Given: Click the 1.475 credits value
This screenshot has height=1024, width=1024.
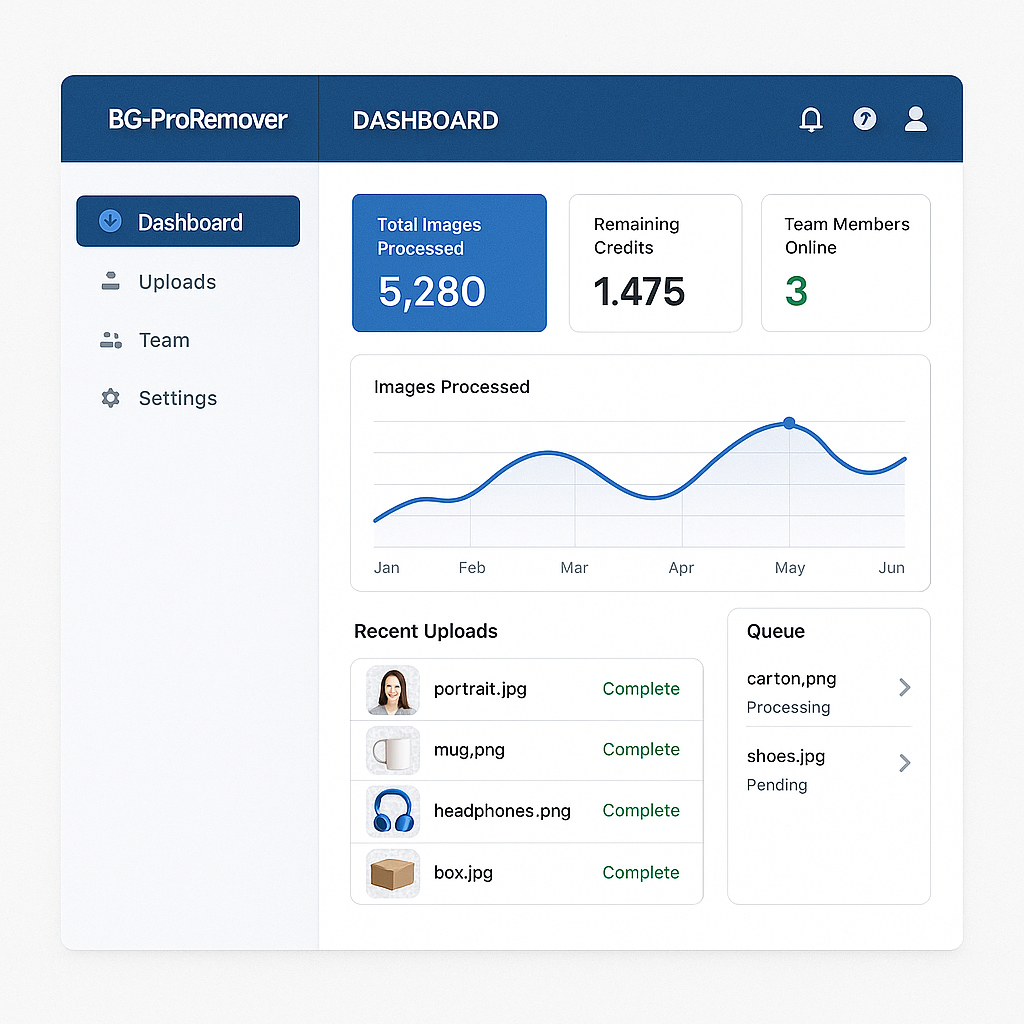Looking at the screenshot, I should (x=639, y=291).
